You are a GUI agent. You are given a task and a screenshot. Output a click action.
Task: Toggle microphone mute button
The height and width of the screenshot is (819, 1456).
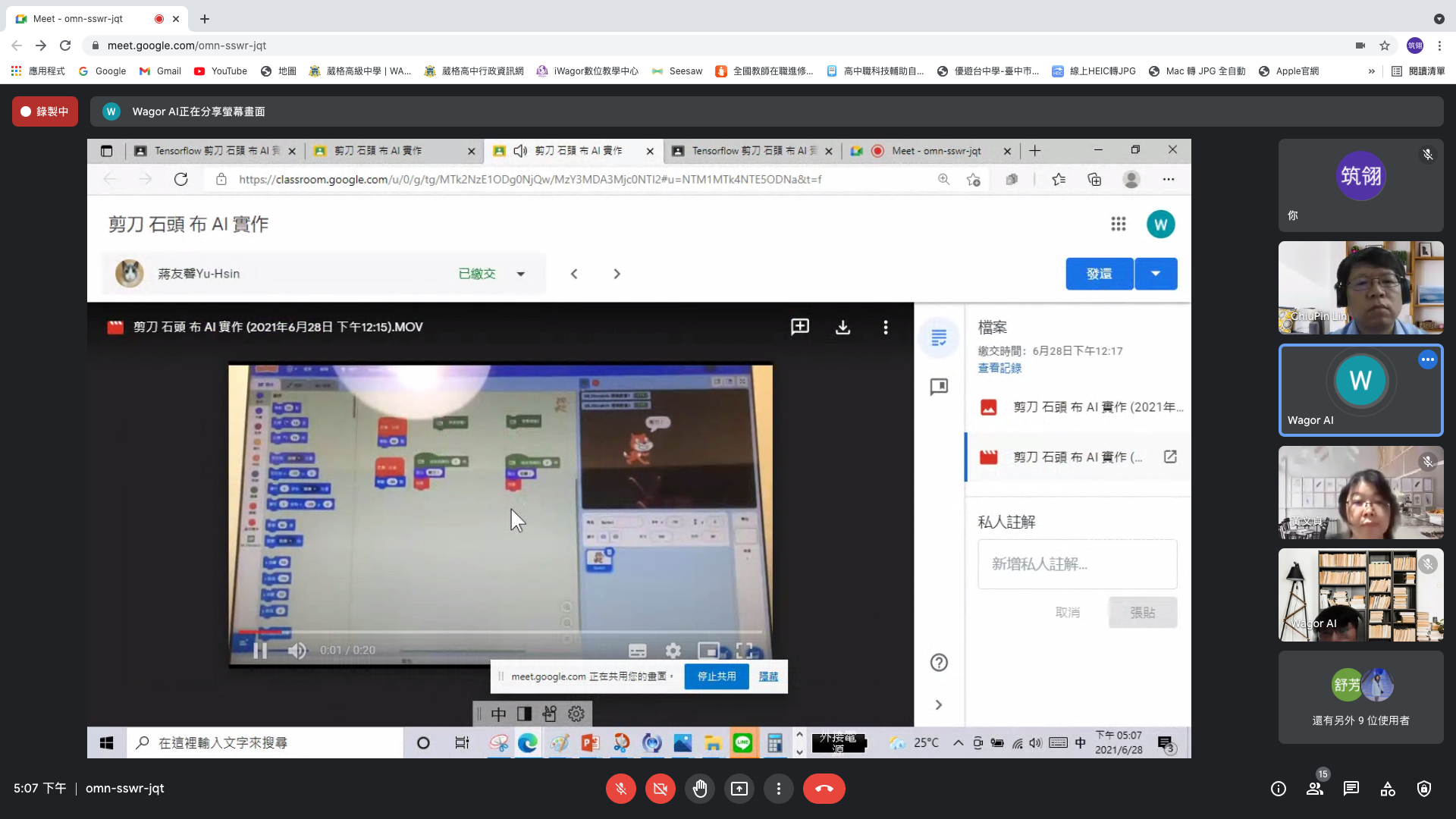click(620, 789)
